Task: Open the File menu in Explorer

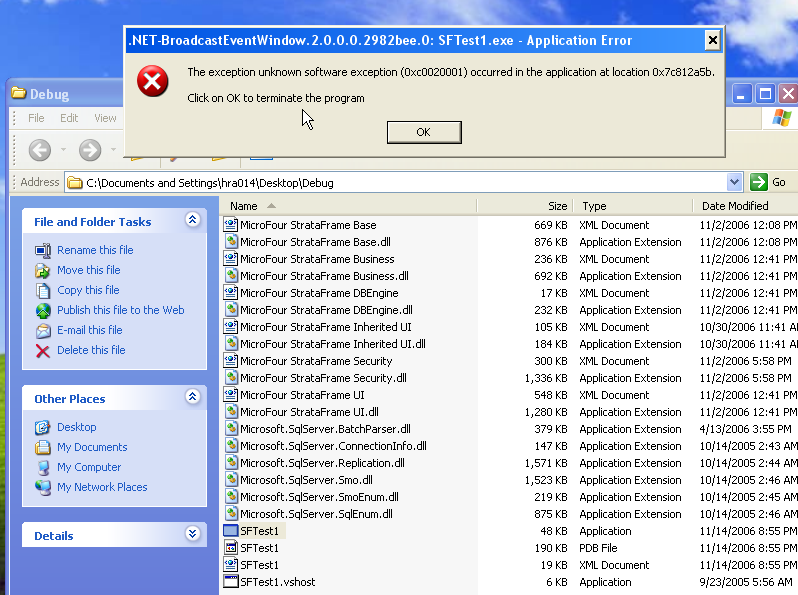Action: pos(36,118)
